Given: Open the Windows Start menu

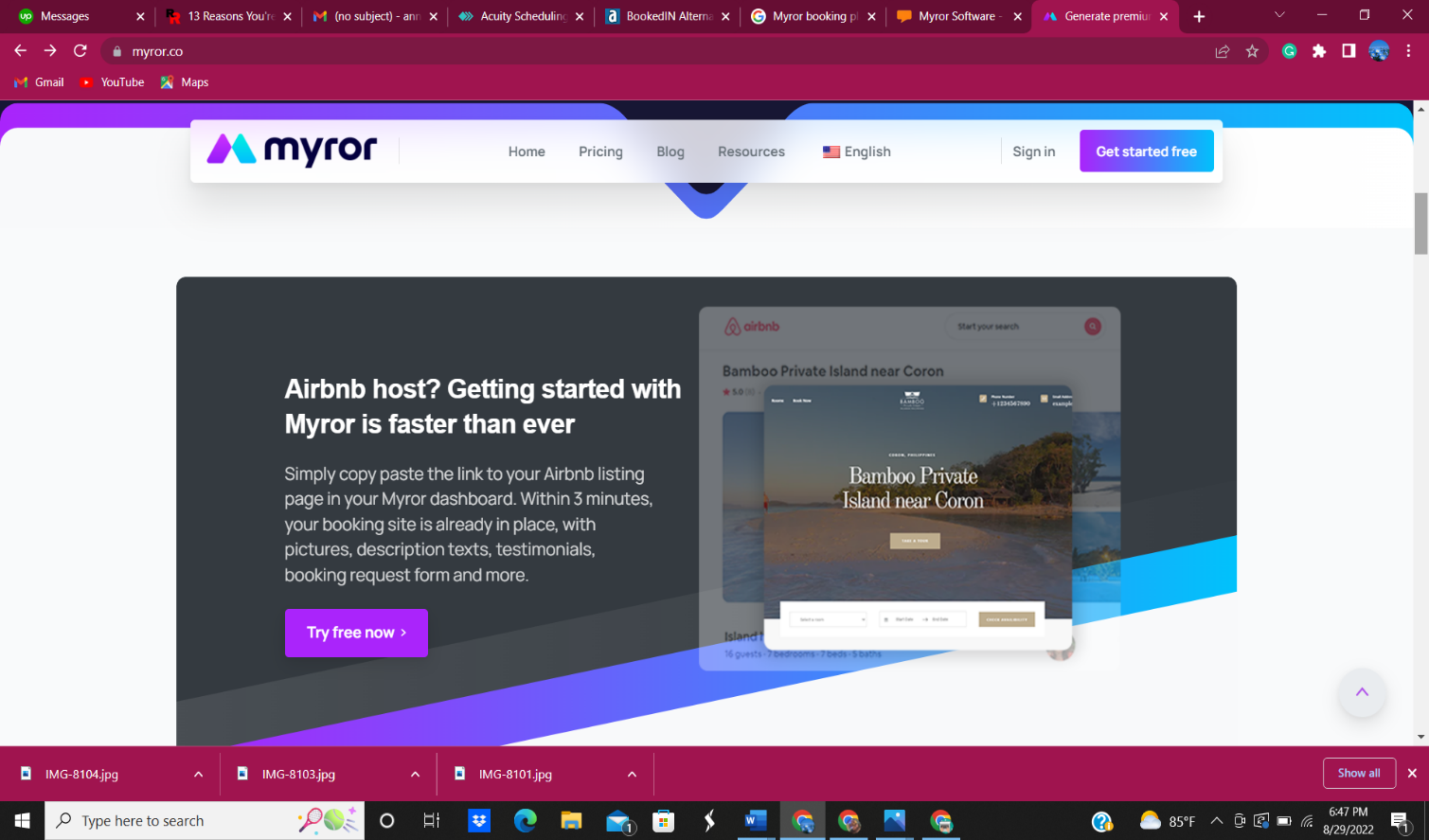Looking at the screenshot, I should [x=23, y=820].
